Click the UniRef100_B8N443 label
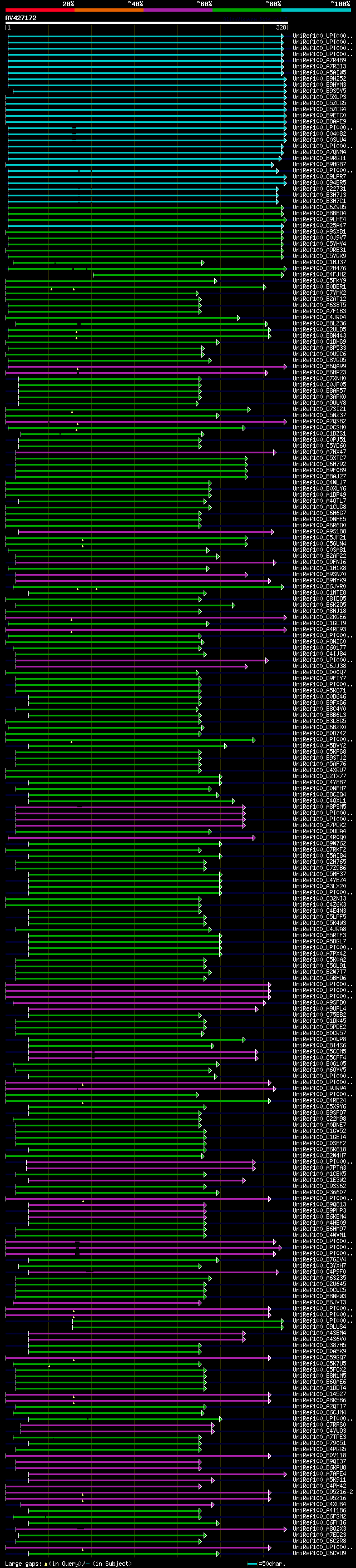 [319, 335]
